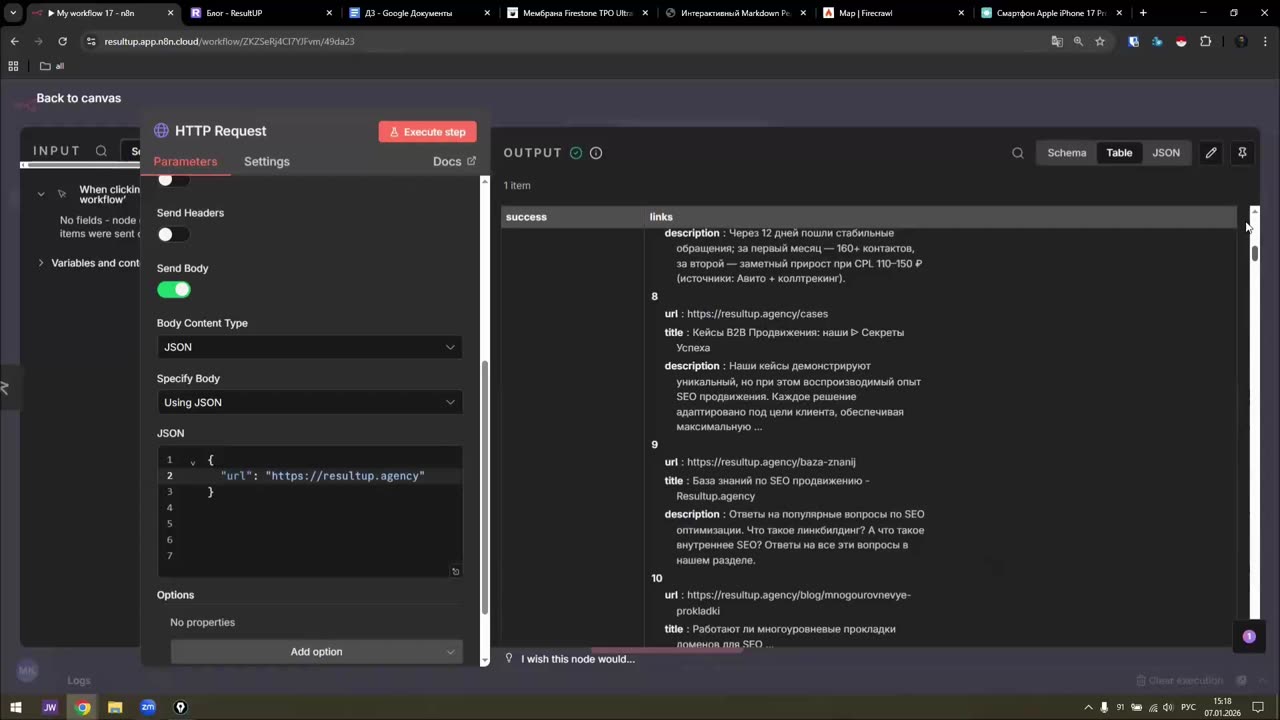Show hidden system tray icons
This screenshot has width=1280, height=720.
(1088, 707)
